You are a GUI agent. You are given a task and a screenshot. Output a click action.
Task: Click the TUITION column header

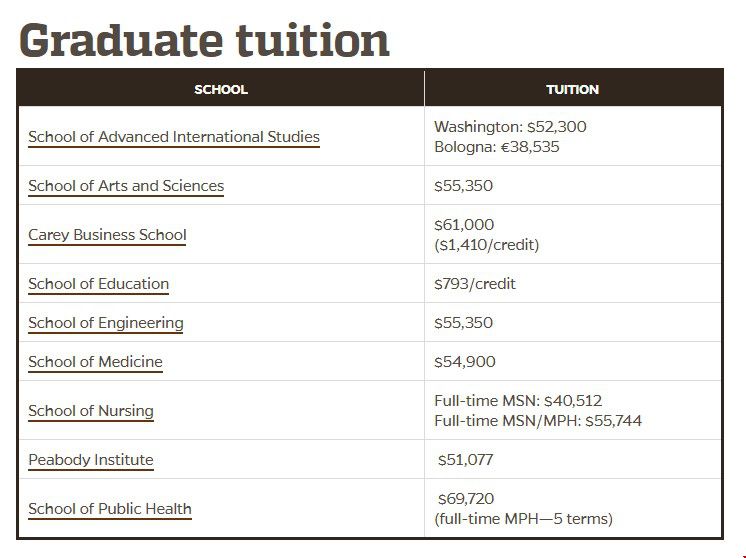tap(572, 89)
